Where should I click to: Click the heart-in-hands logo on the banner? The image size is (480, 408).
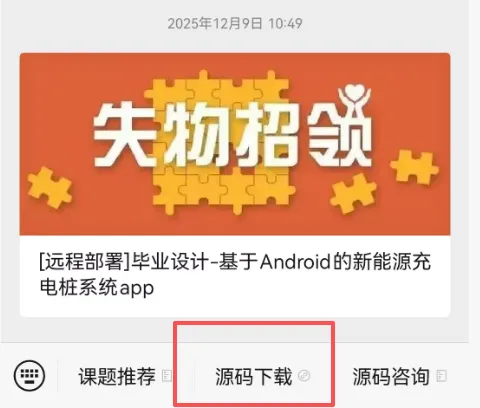pos(354,97)
